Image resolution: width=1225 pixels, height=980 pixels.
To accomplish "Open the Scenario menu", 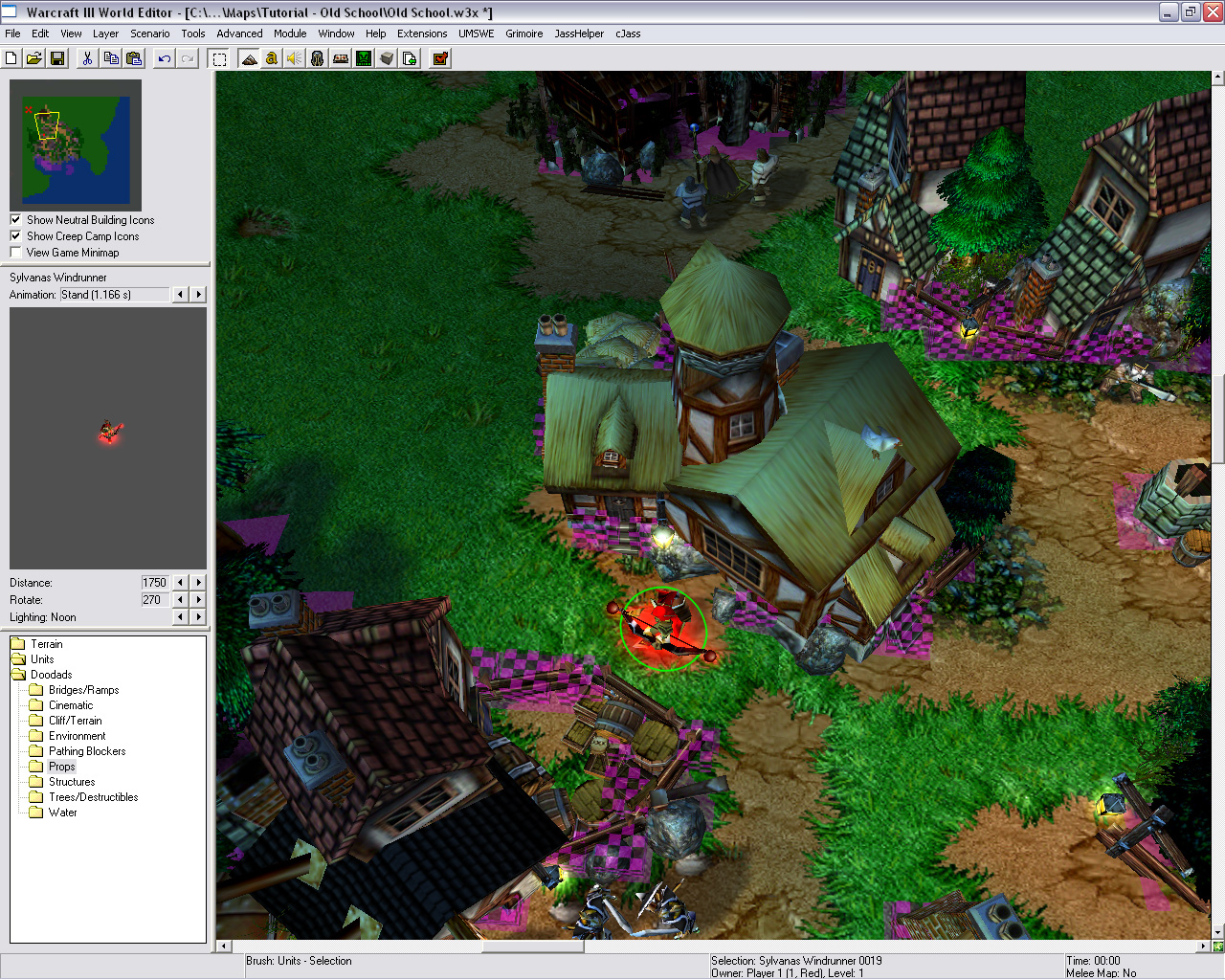I will pos(150,33).
